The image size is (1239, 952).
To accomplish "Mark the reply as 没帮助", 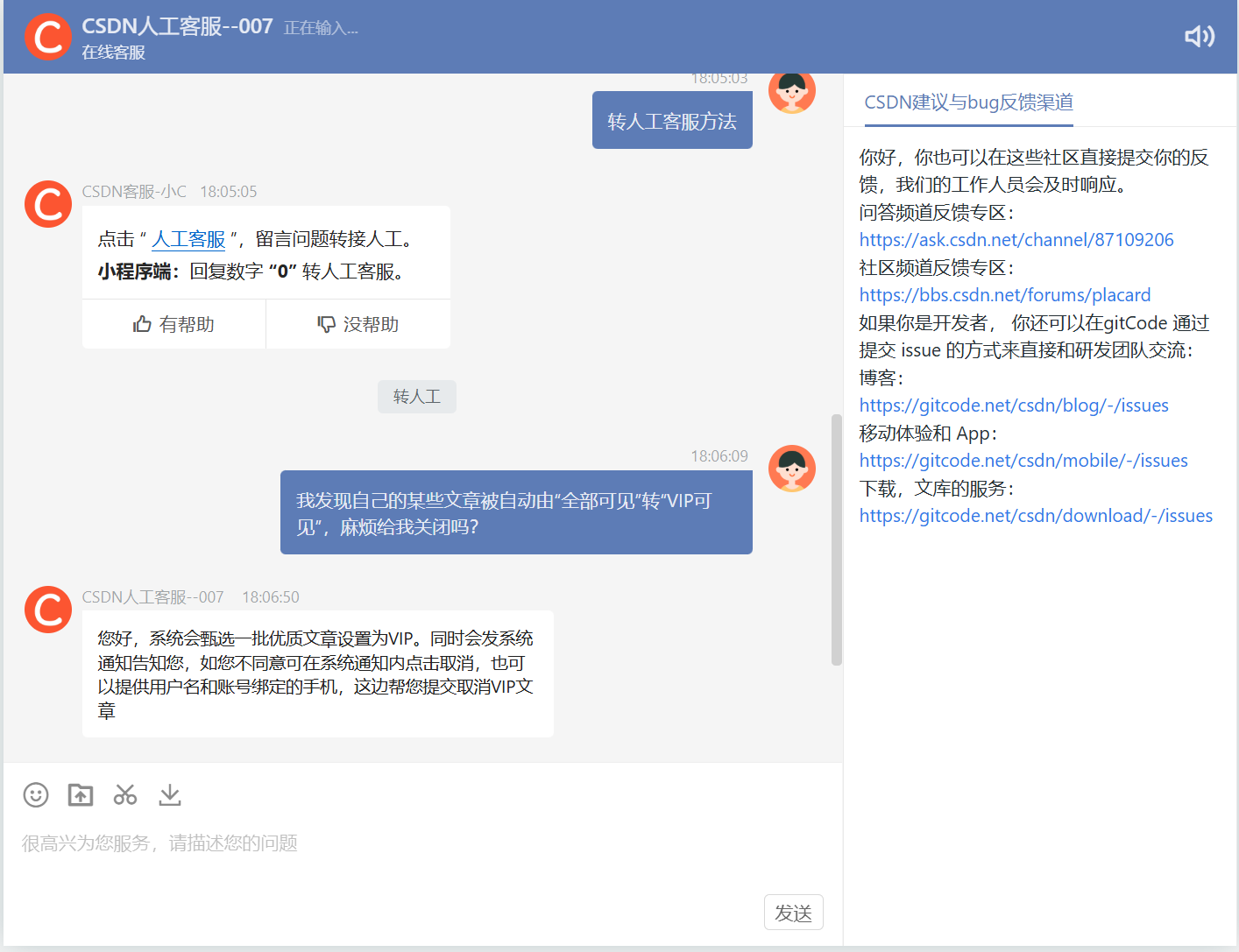I will click(358, 323).
